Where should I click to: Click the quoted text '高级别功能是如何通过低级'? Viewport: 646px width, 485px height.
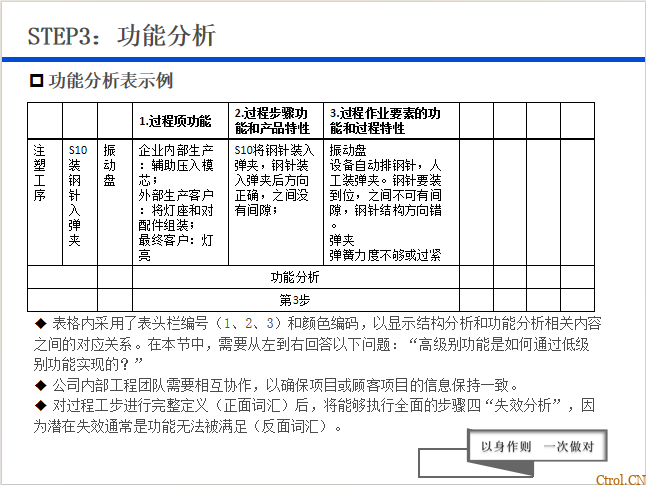[504, 344]
